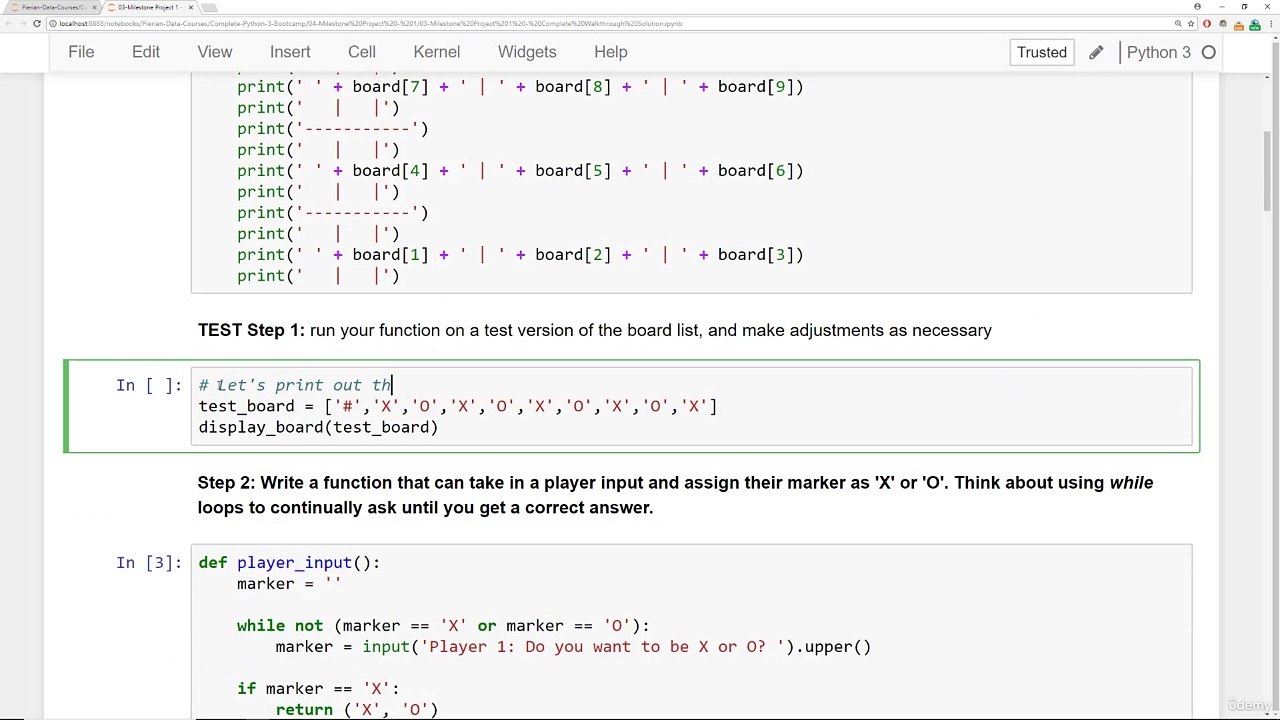Open the Insert menu

(x=290, y=52)
